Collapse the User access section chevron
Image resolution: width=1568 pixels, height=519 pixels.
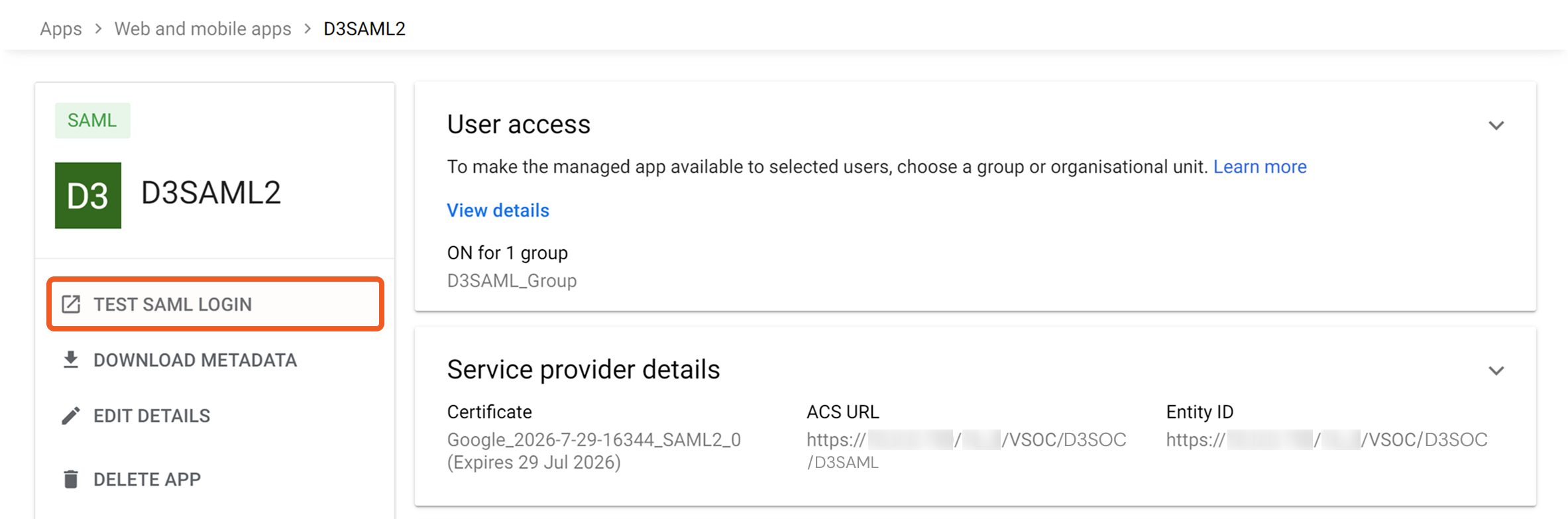coord(1496,125)
